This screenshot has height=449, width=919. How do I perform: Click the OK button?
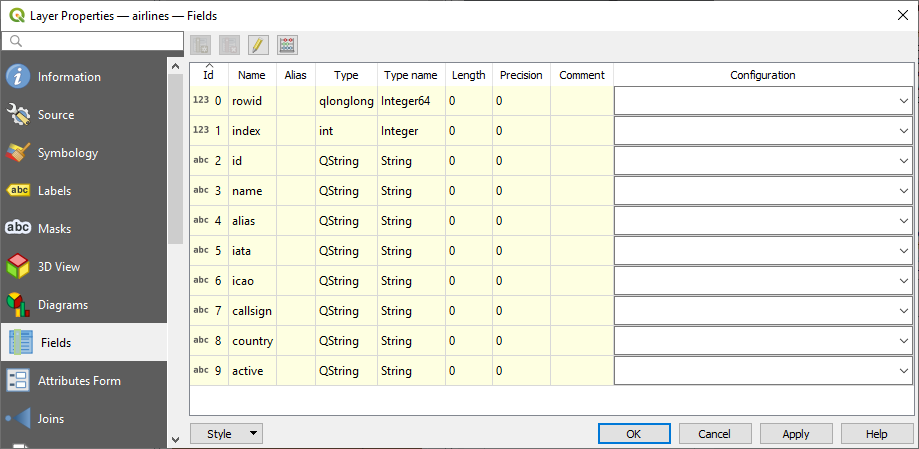coord(633,434)
